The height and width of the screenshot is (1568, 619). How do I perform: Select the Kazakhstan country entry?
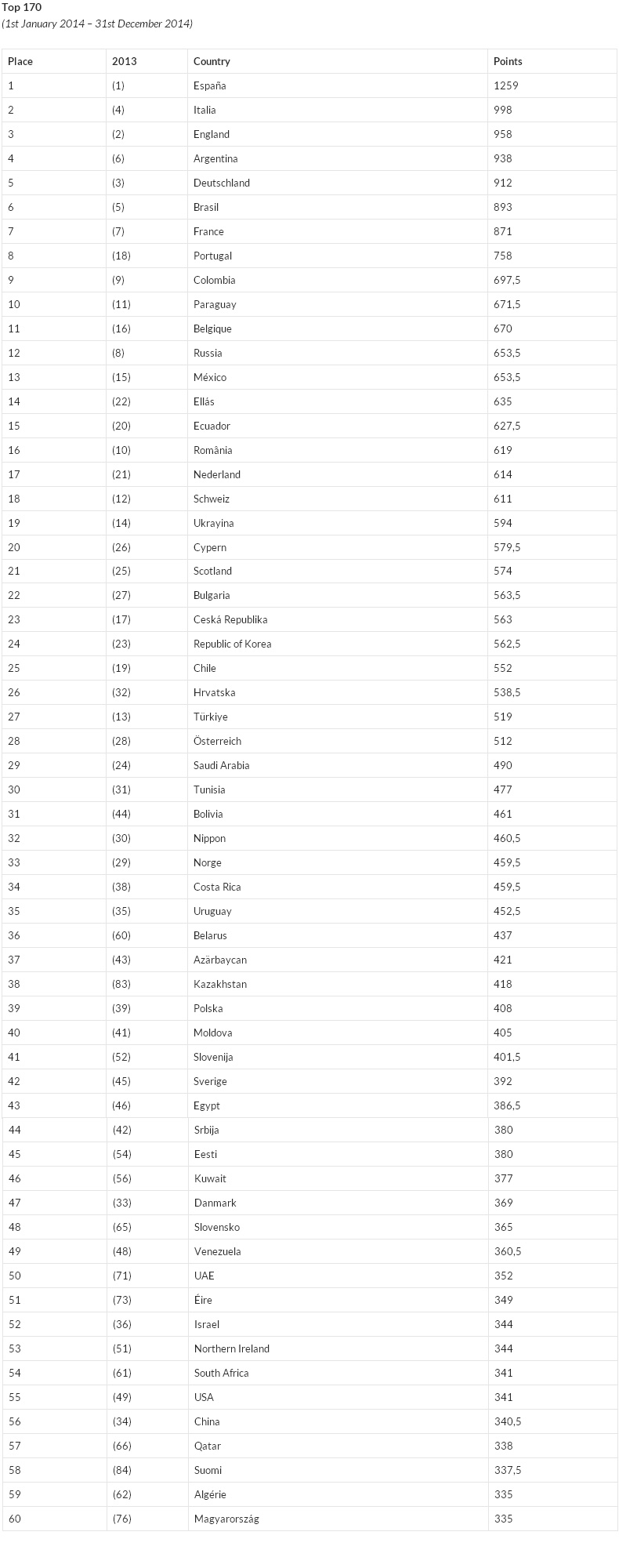(220, 984)
